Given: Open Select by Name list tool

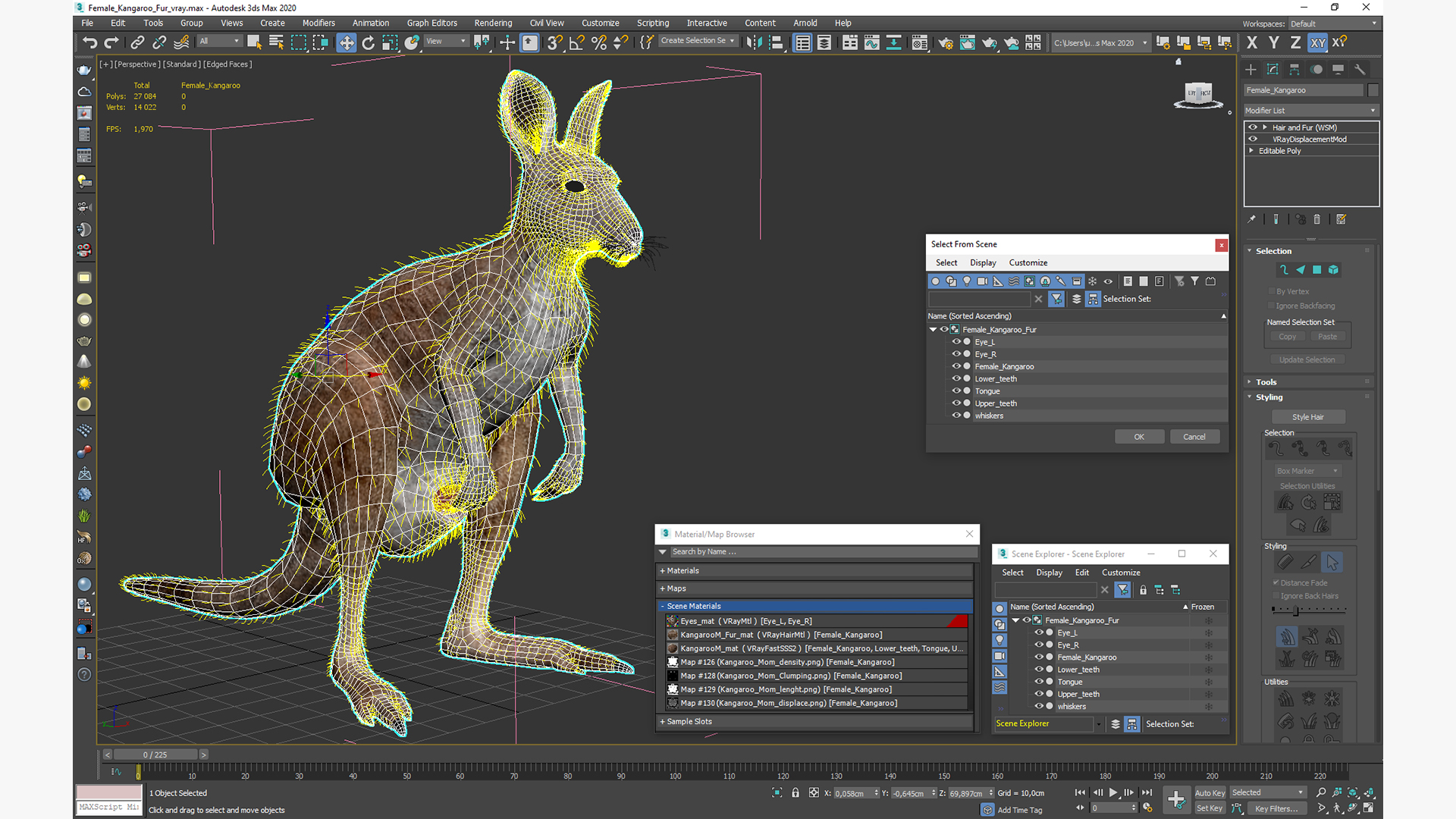Looking at the screenshot, I should point(276,43).
